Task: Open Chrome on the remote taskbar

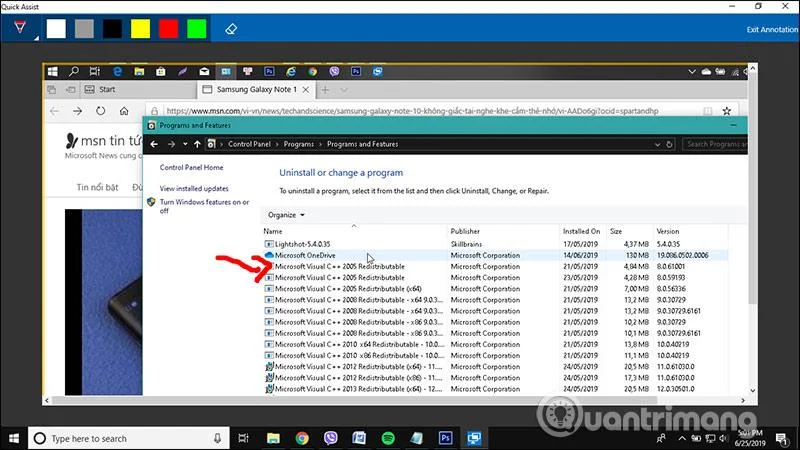Action: (312, 71)
